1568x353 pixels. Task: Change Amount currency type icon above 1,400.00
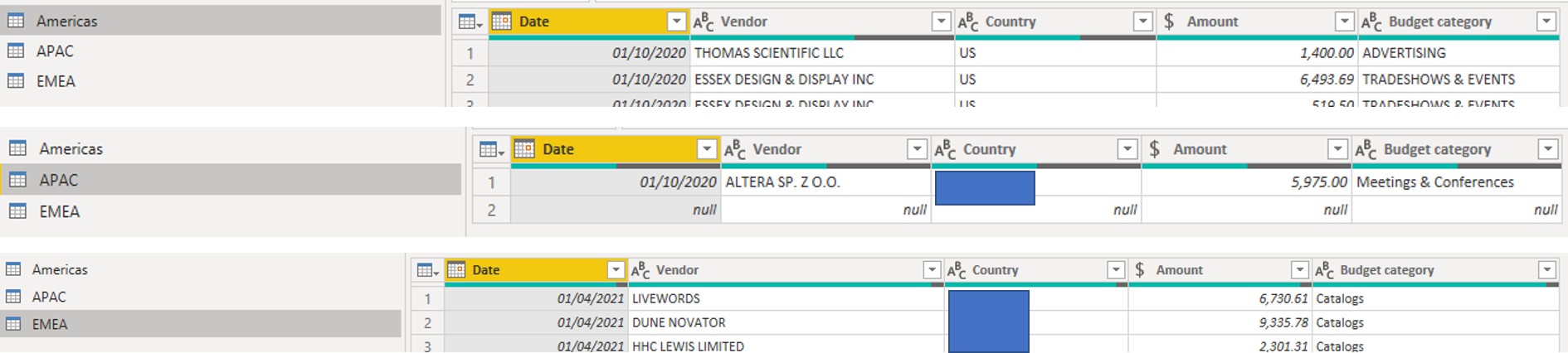pos(1169,22)
